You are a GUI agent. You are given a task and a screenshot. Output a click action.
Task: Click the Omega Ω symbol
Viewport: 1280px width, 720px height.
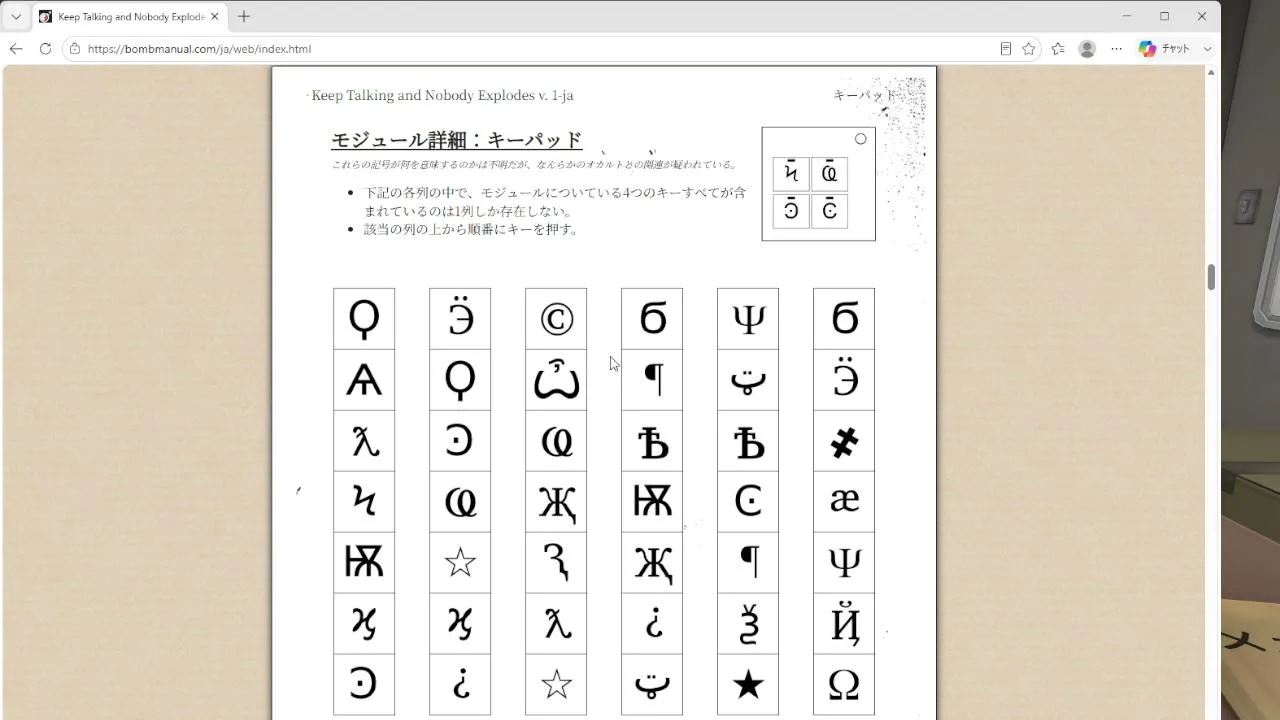coord(844,685)
